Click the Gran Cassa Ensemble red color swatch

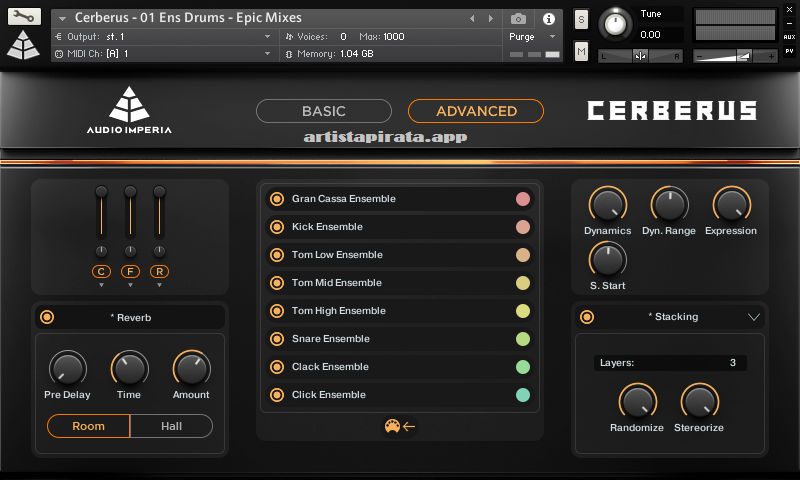tap(523, 199)
